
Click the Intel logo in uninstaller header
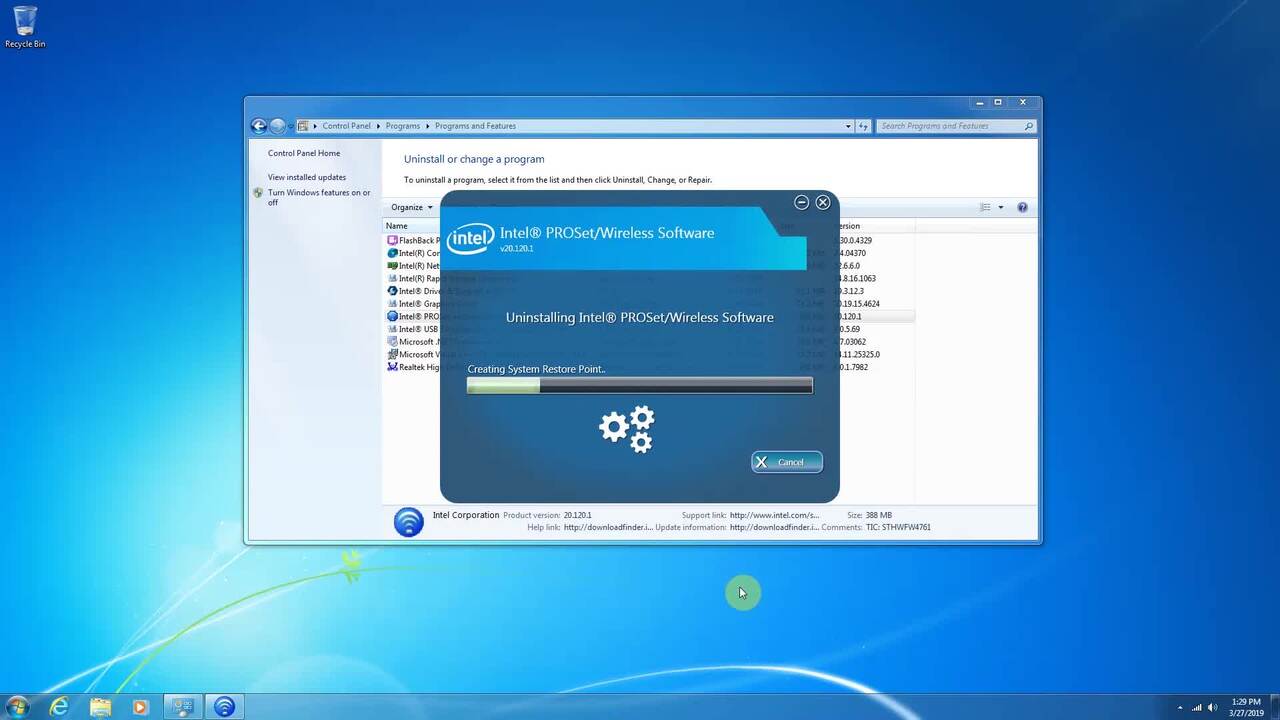[x=470, y=238]
